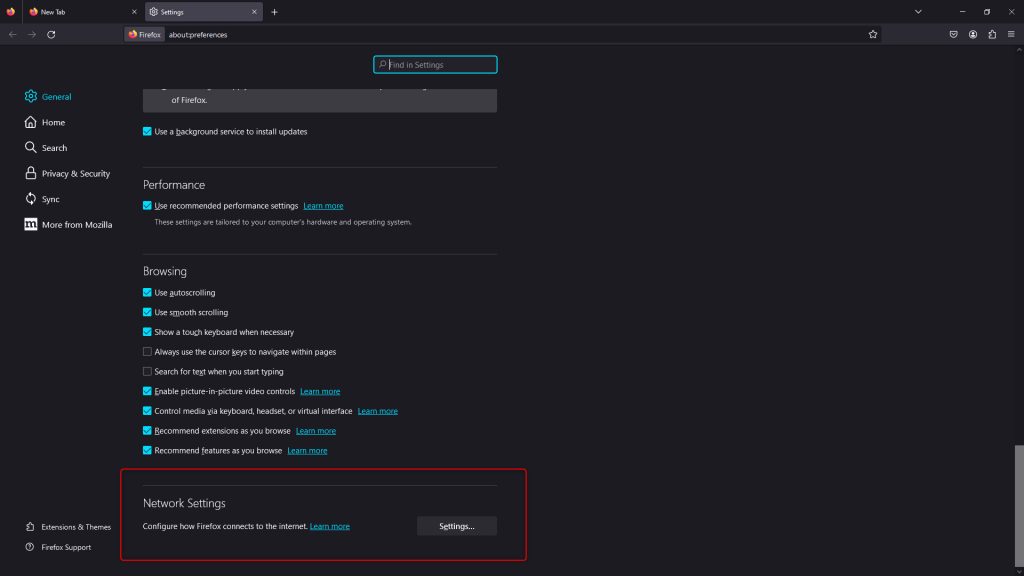Bookmark the current page
The height and width of the screenshot is (576, 1024).
tap(872, 33)
